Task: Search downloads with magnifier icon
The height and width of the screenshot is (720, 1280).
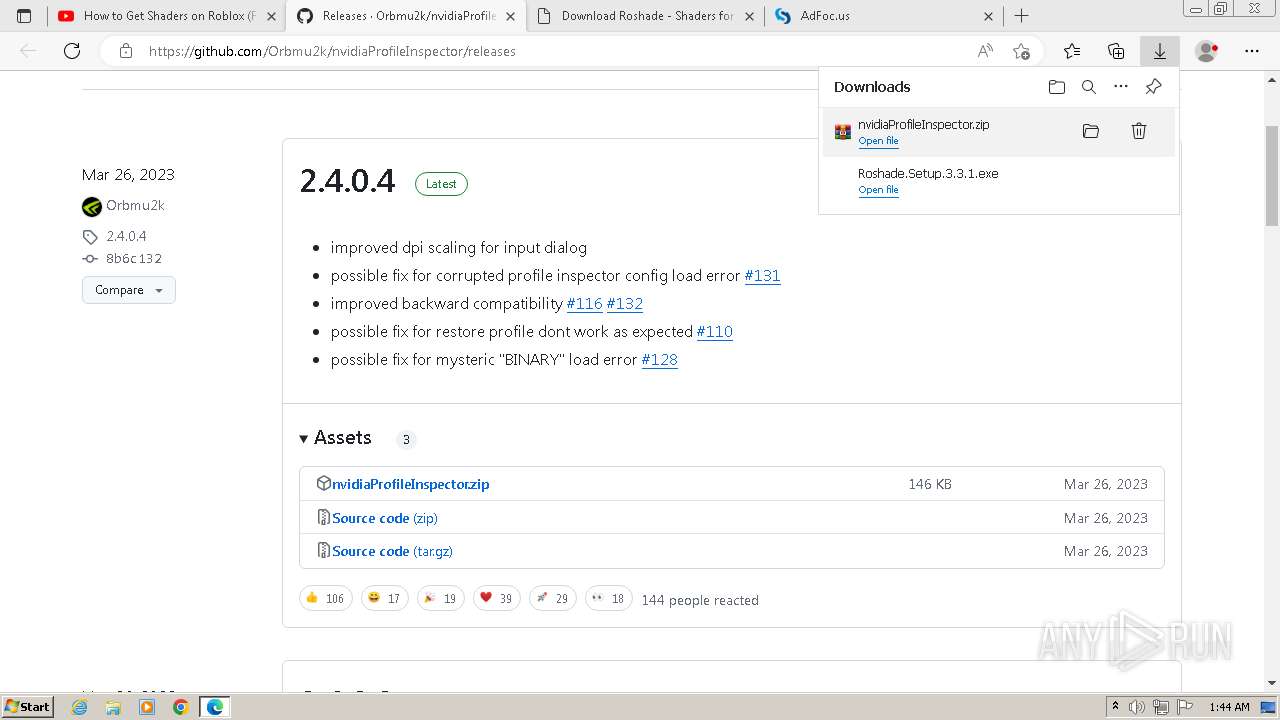Action: tap(1089, 87)
